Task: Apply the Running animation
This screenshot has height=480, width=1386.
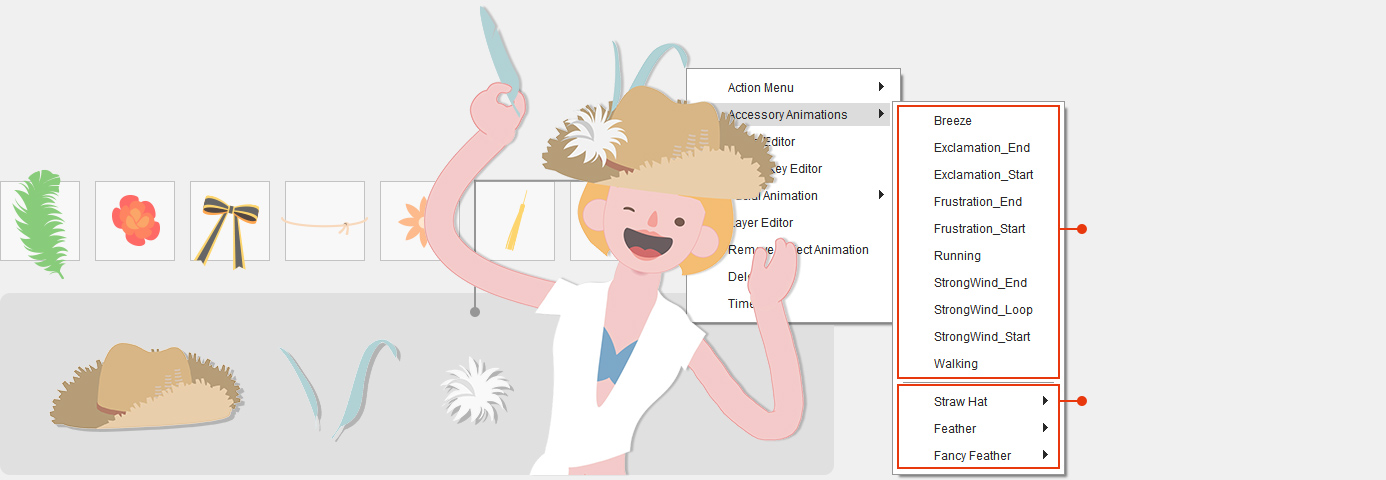Action: [x=957, y=256]
